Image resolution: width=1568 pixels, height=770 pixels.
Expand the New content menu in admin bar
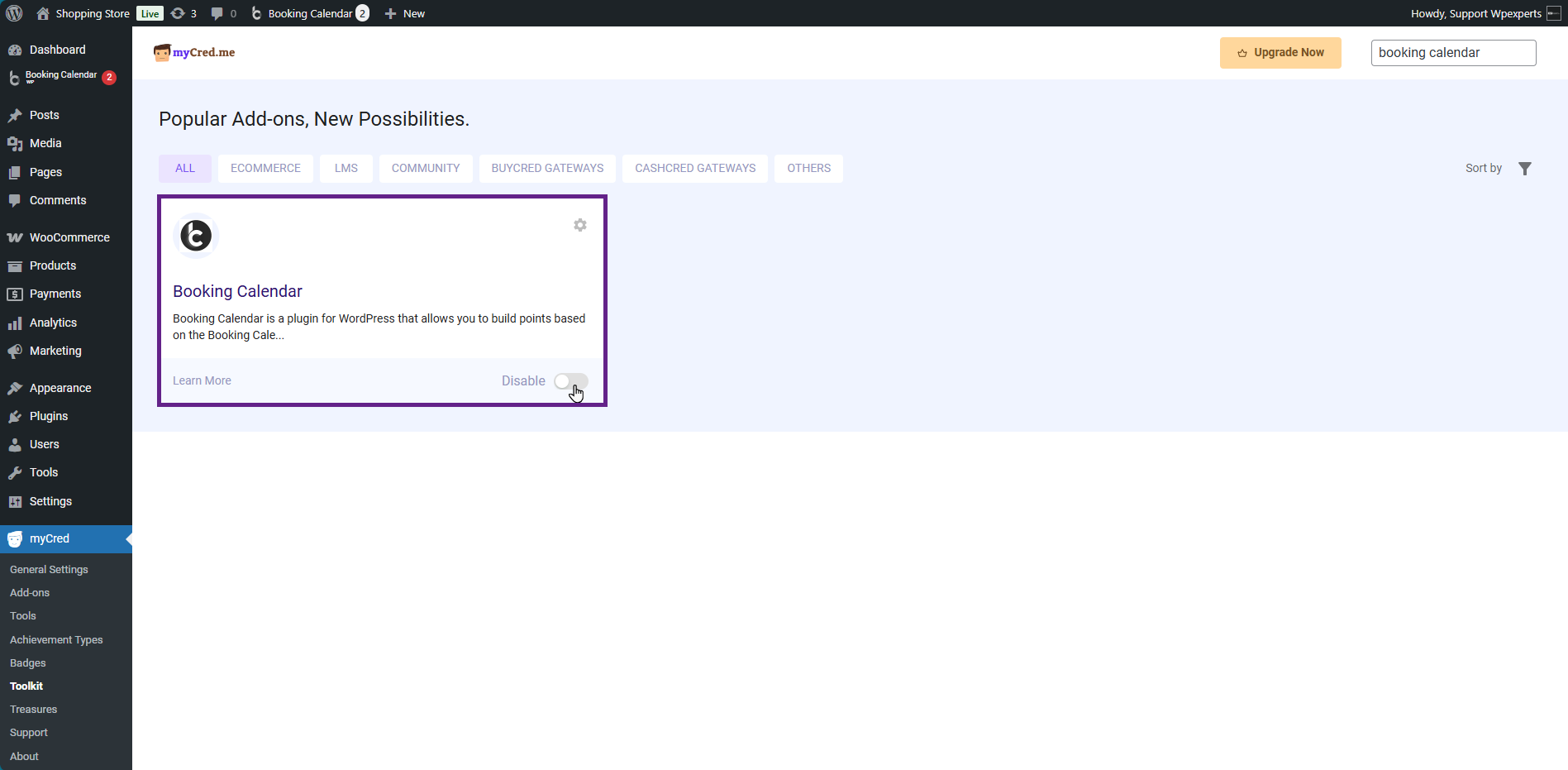click(x=404, y=13)
